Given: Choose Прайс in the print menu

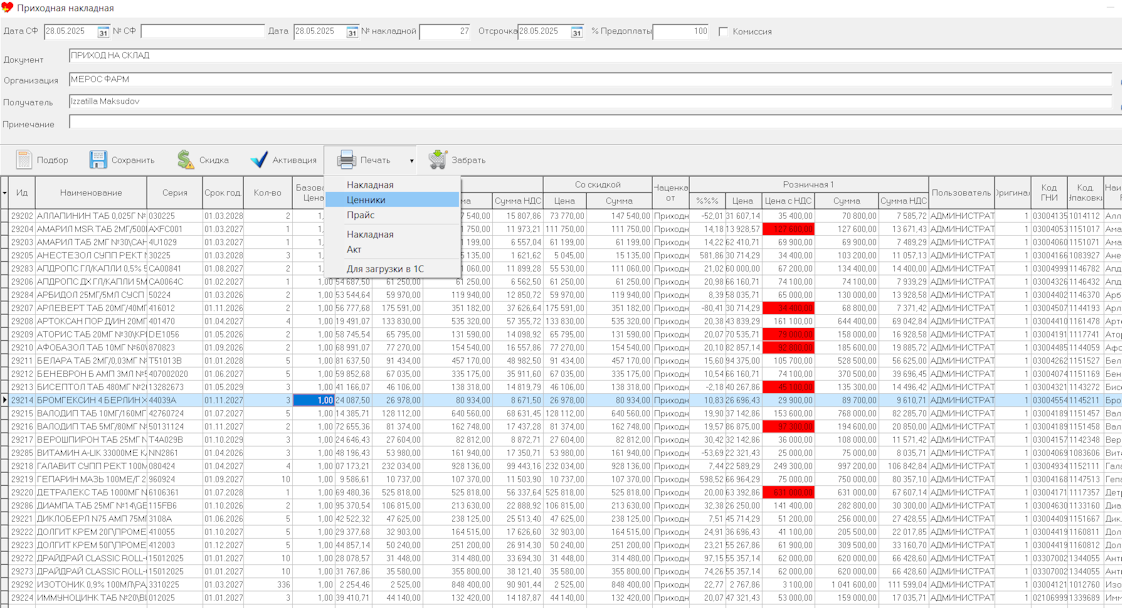Looking at the screenshot, I should click(361, 215).
